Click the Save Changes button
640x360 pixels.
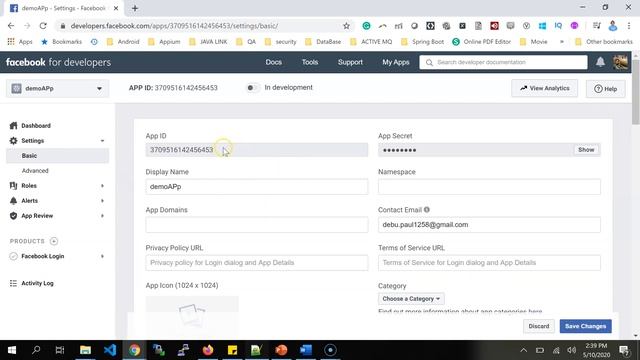tap(585, 326)
